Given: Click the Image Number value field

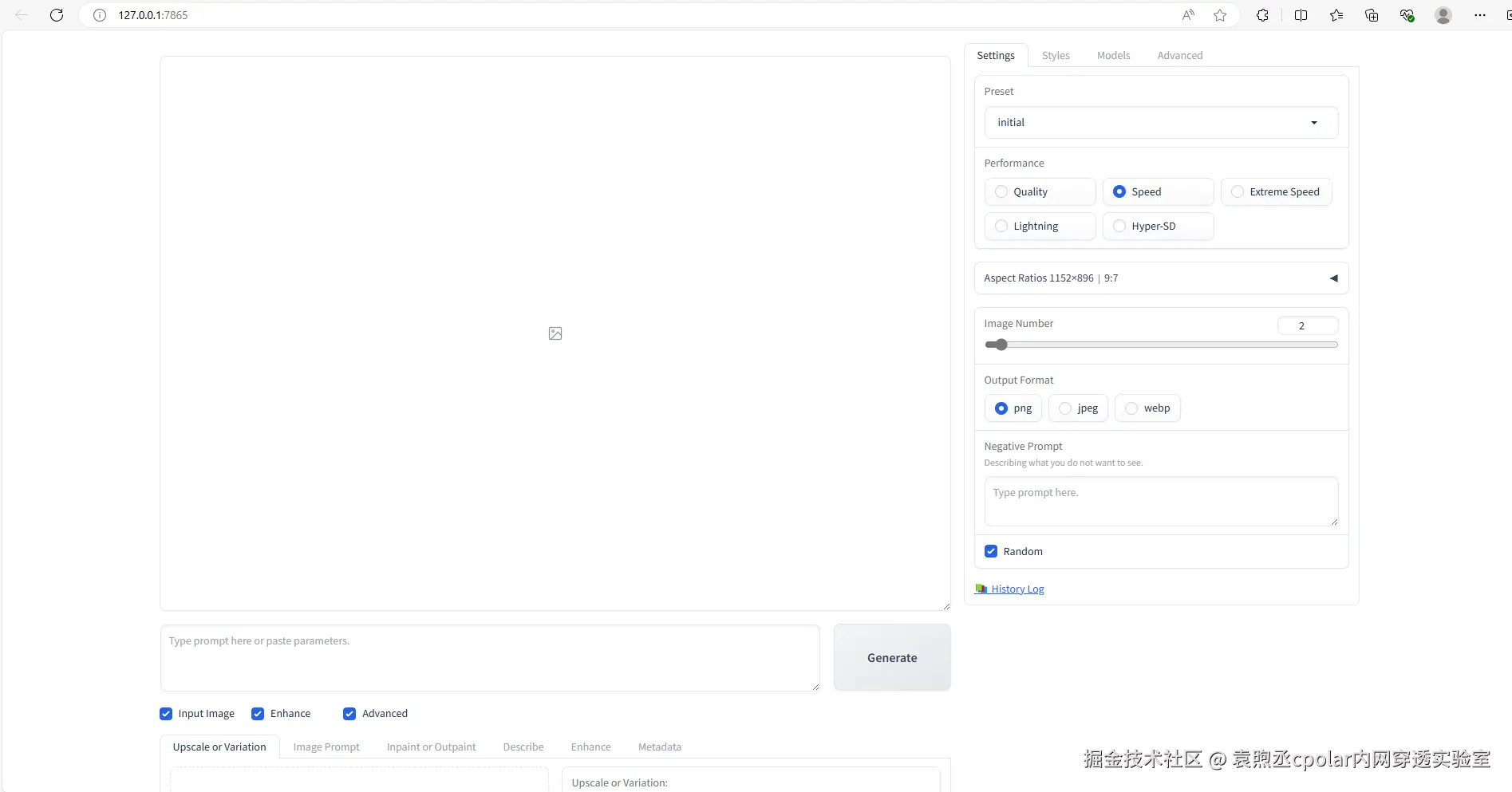Looking at the screenshot, I should coord(1308,325).
